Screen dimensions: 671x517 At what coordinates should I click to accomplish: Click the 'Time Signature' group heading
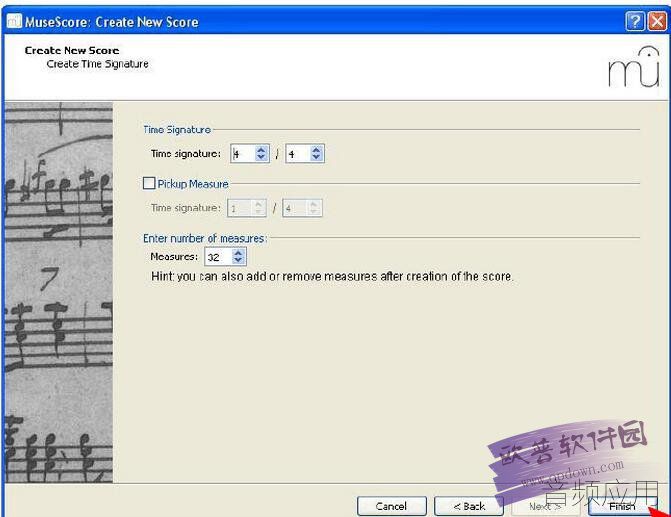(177, 130)
